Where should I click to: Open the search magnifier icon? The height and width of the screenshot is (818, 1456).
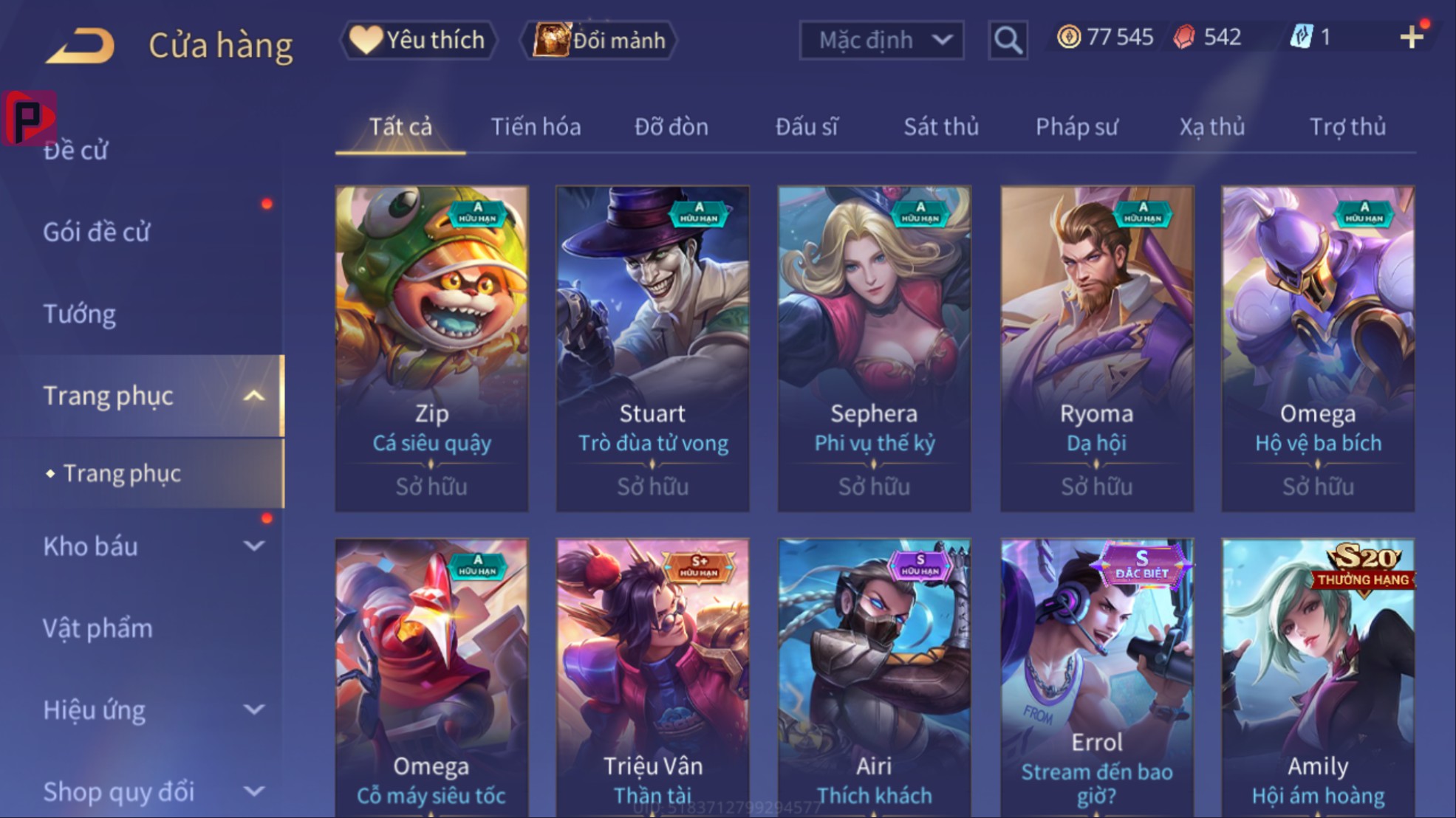tap(1008, 40)
